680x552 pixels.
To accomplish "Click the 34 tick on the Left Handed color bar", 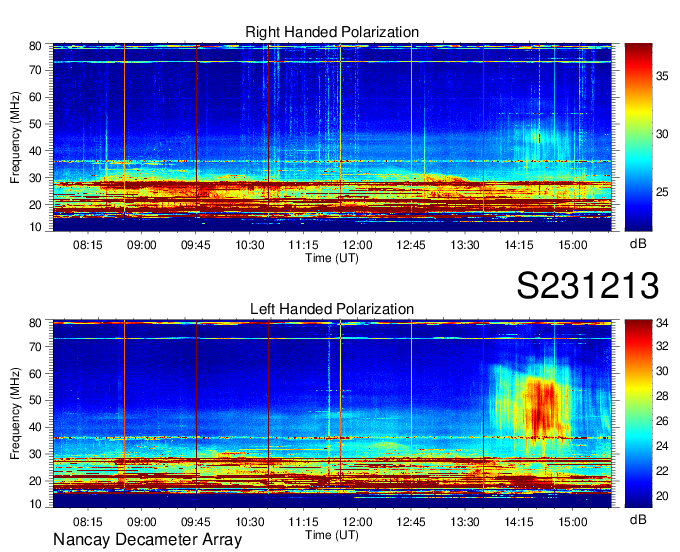I will [x=662, y=323].
